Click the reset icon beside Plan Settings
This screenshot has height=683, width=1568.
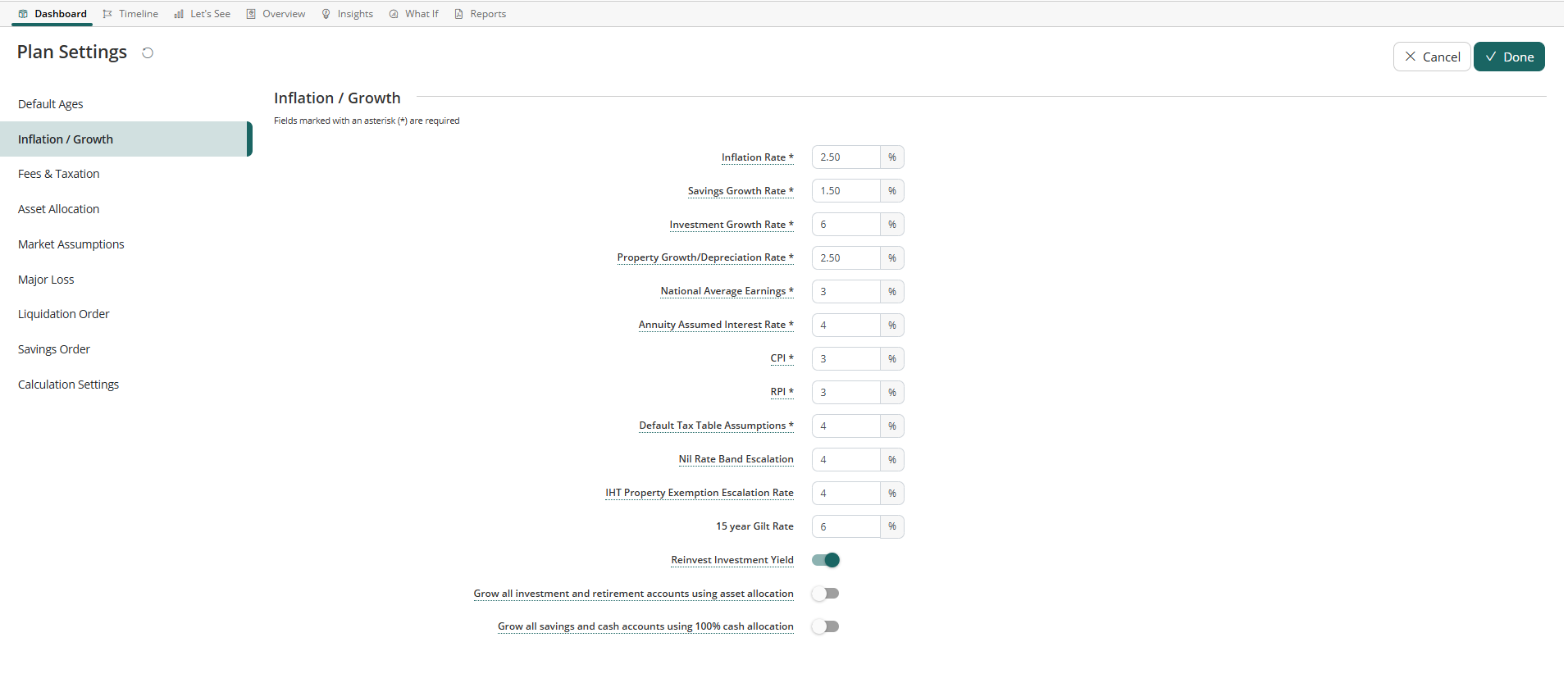[x=148, y=53]
